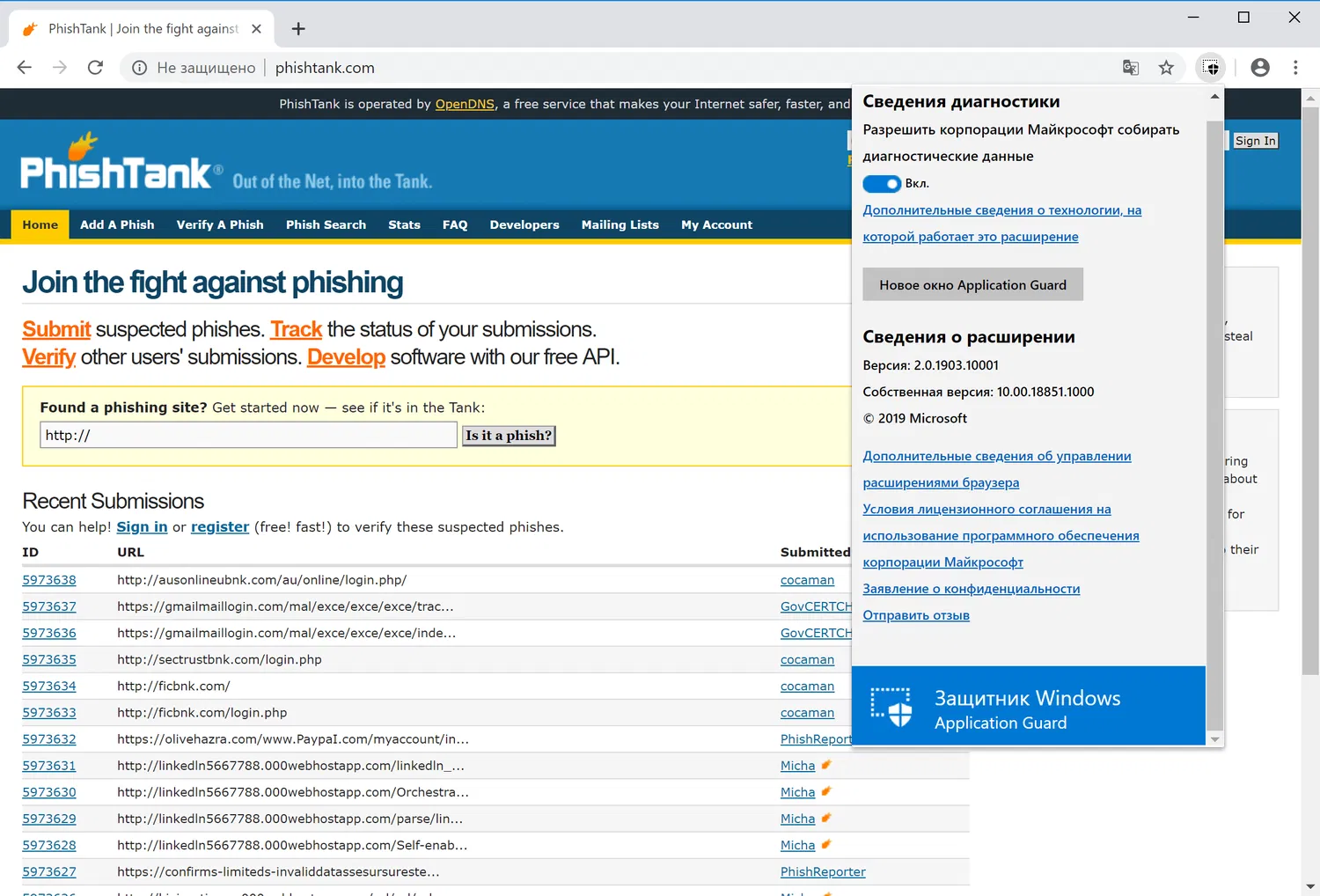Follow the Track link
The width and height of the screenshot is (1320, 896).
pos(297,329)
